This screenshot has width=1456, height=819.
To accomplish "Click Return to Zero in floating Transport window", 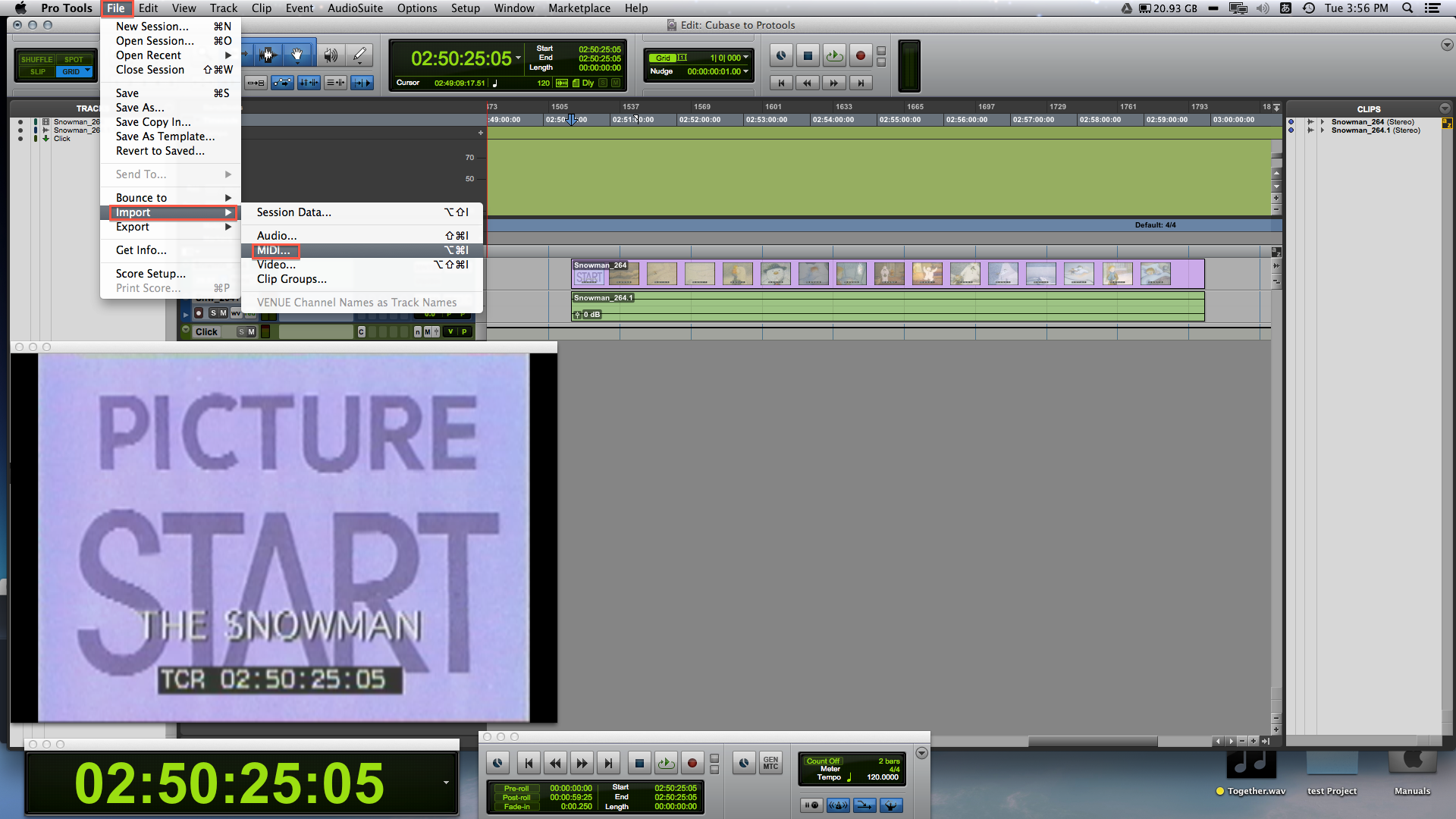I will point(529,764).
